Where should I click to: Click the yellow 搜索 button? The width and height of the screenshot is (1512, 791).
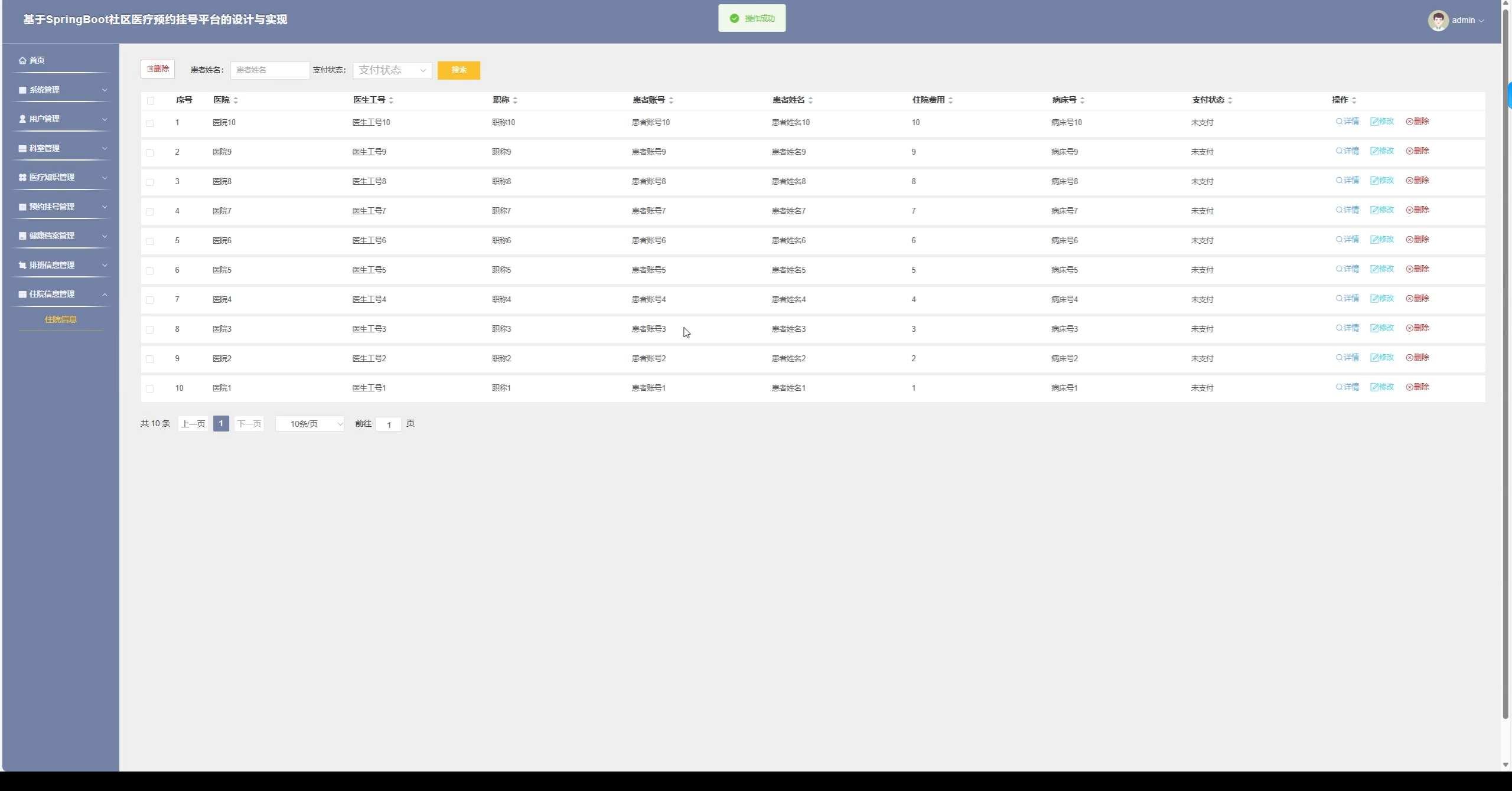point(458,70)
